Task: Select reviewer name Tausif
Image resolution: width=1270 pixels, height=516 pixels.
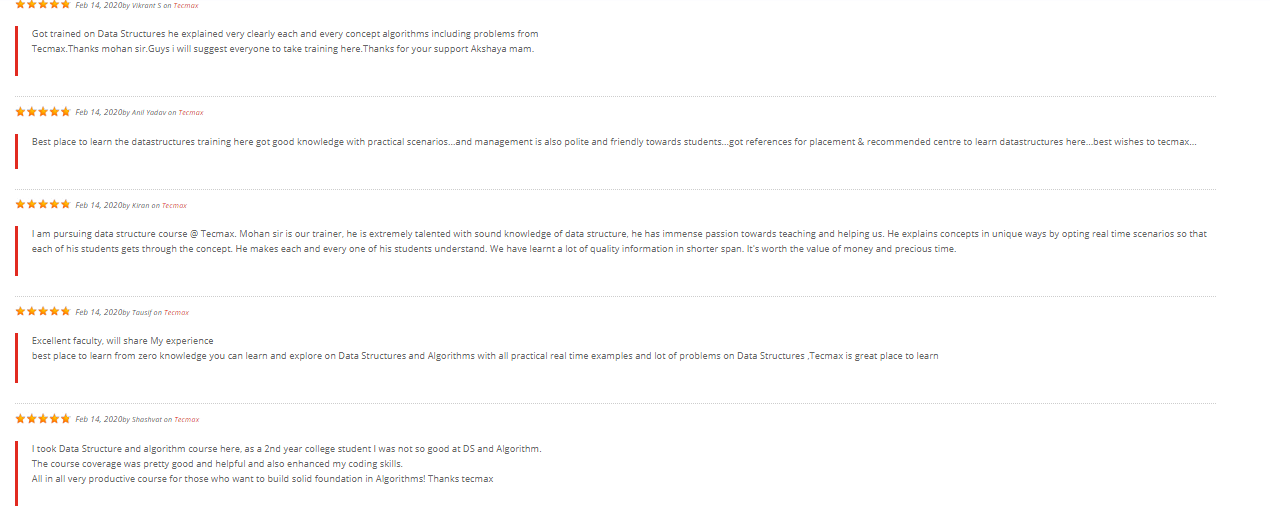Action: pos(141,313)
